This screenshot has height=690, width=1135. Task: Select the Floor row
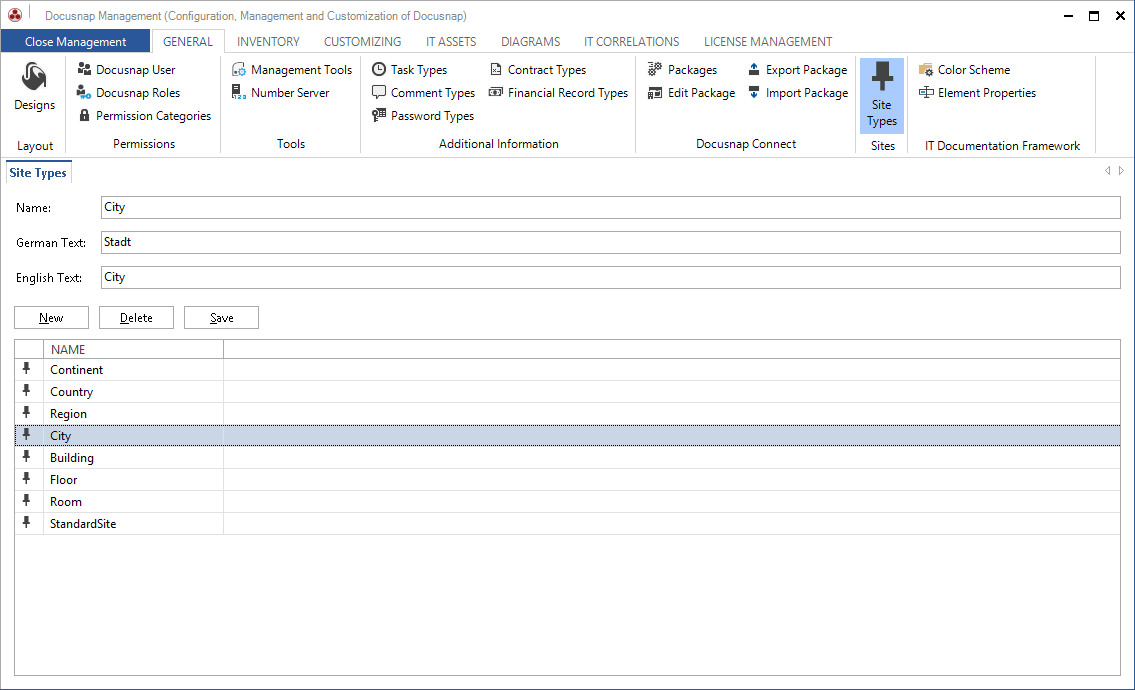tap(568, 479)
